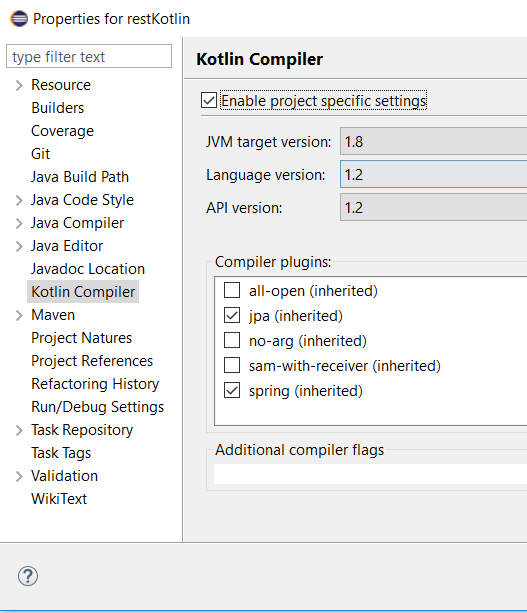
Task: Open the WikiText page
Action: (x=59, y=499)
